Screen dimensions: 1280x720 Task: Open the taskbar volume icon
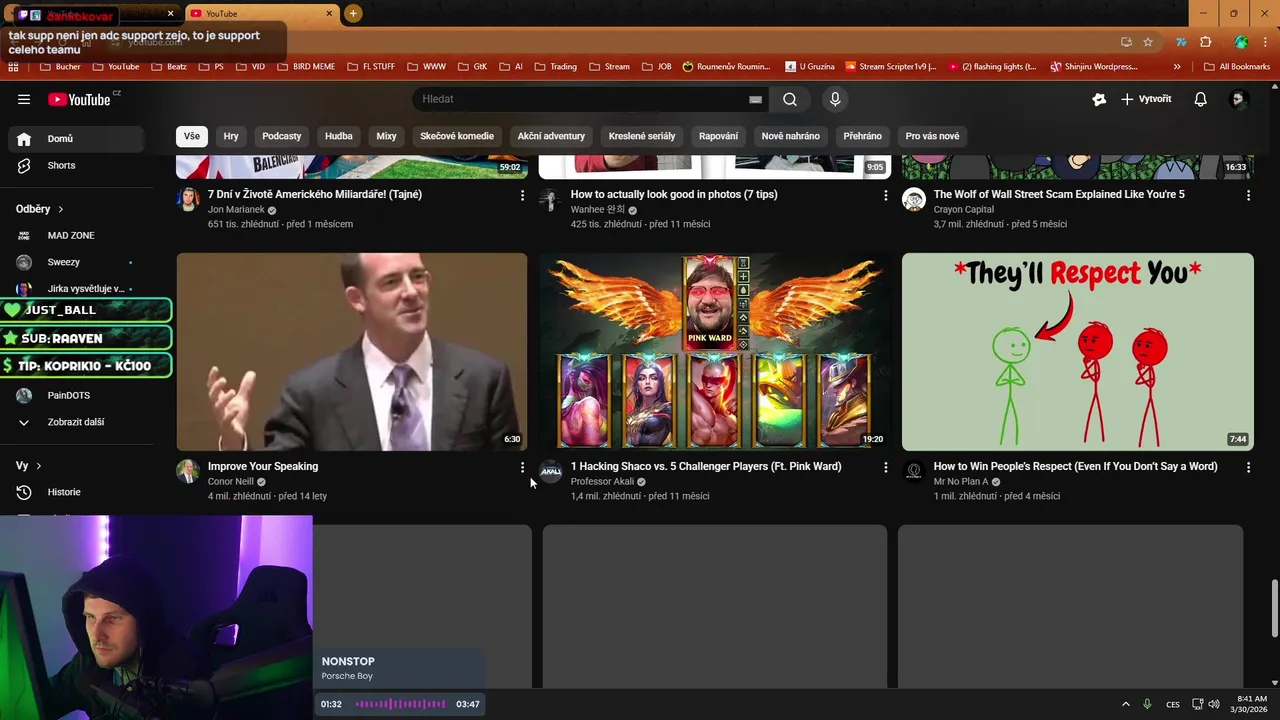point(1213,704)
